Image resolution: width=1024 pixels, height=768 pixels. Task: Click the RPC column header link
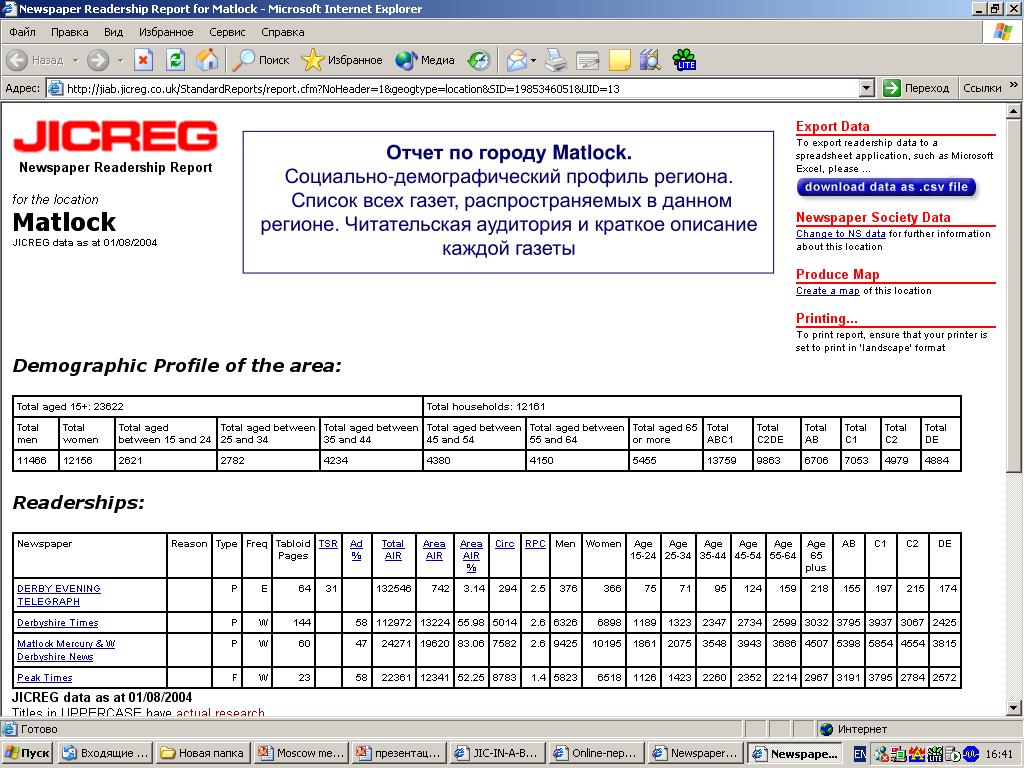535,543
